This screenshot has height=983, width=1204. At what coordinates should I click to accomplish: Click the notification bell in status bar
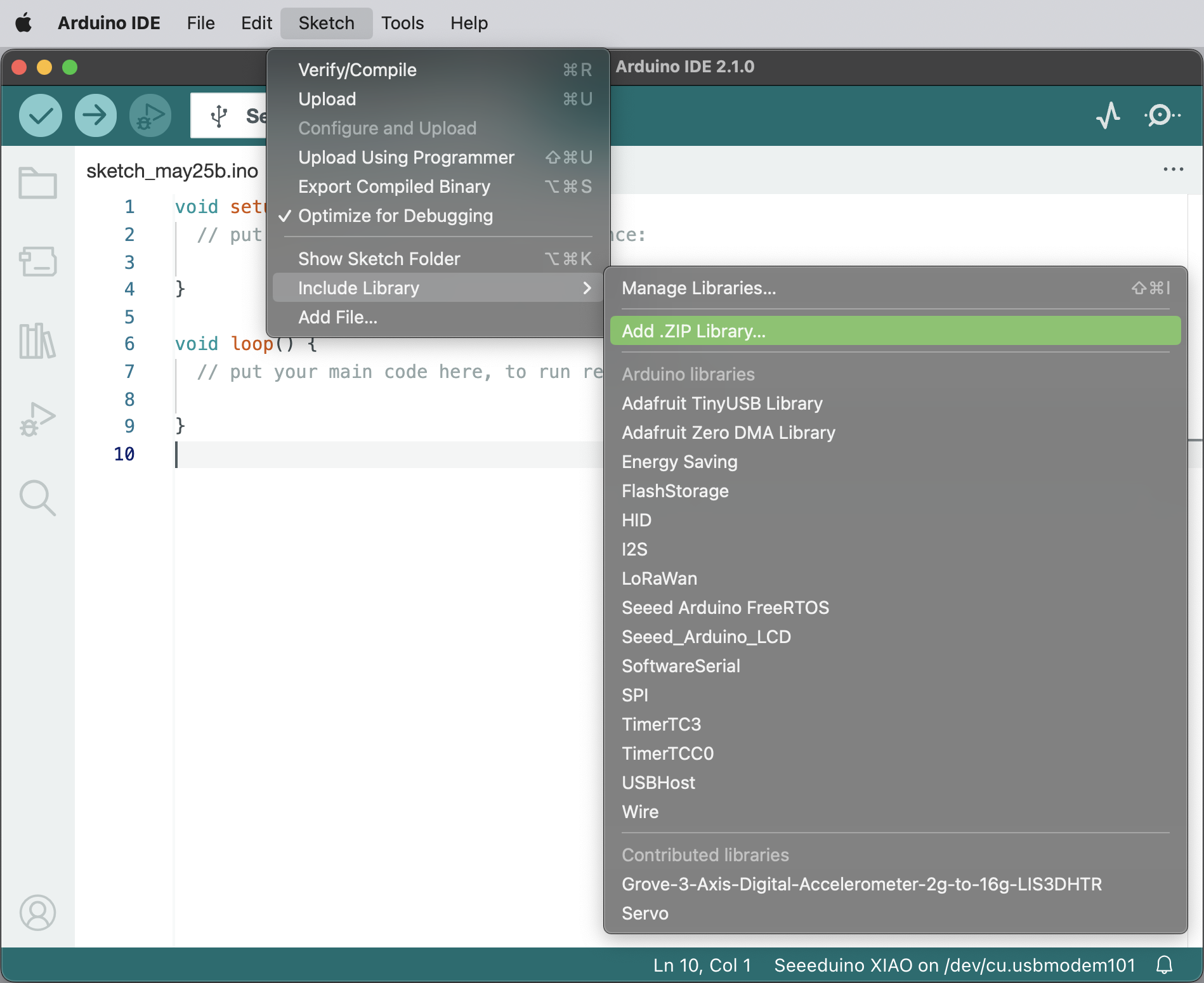[x=1165, y=965]
